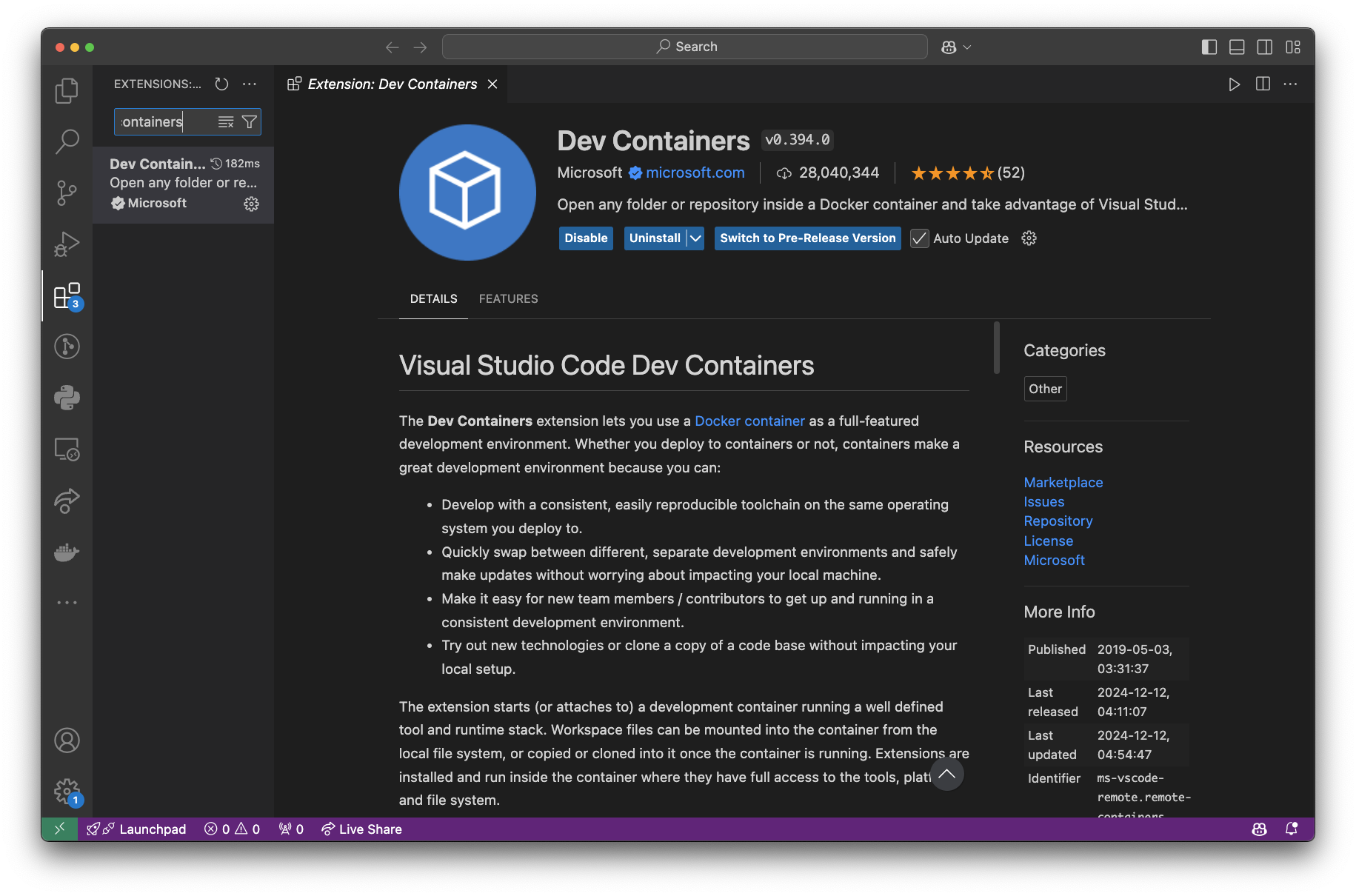
Task: Open the Repository resource link
Action: point(1058,521)
